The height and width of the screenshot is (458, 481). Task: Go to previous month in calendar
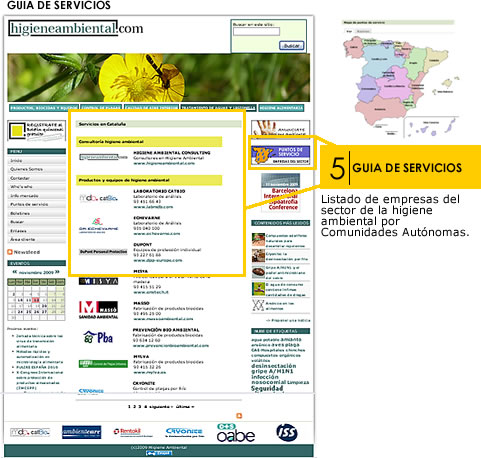click(x=15, y=272)
